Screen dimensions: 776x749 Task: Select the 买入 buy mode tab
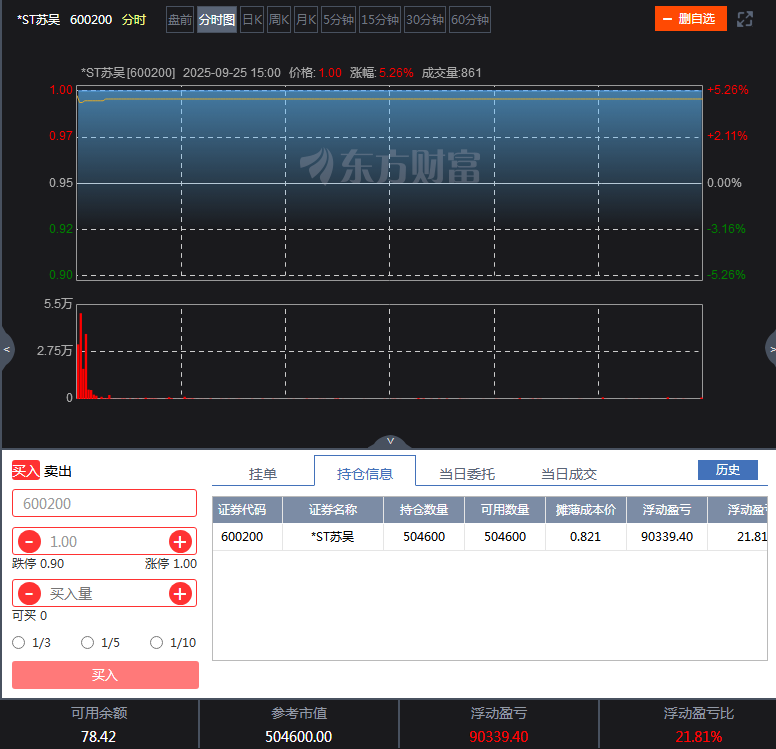pyautogui.click(x=26, y=470)
